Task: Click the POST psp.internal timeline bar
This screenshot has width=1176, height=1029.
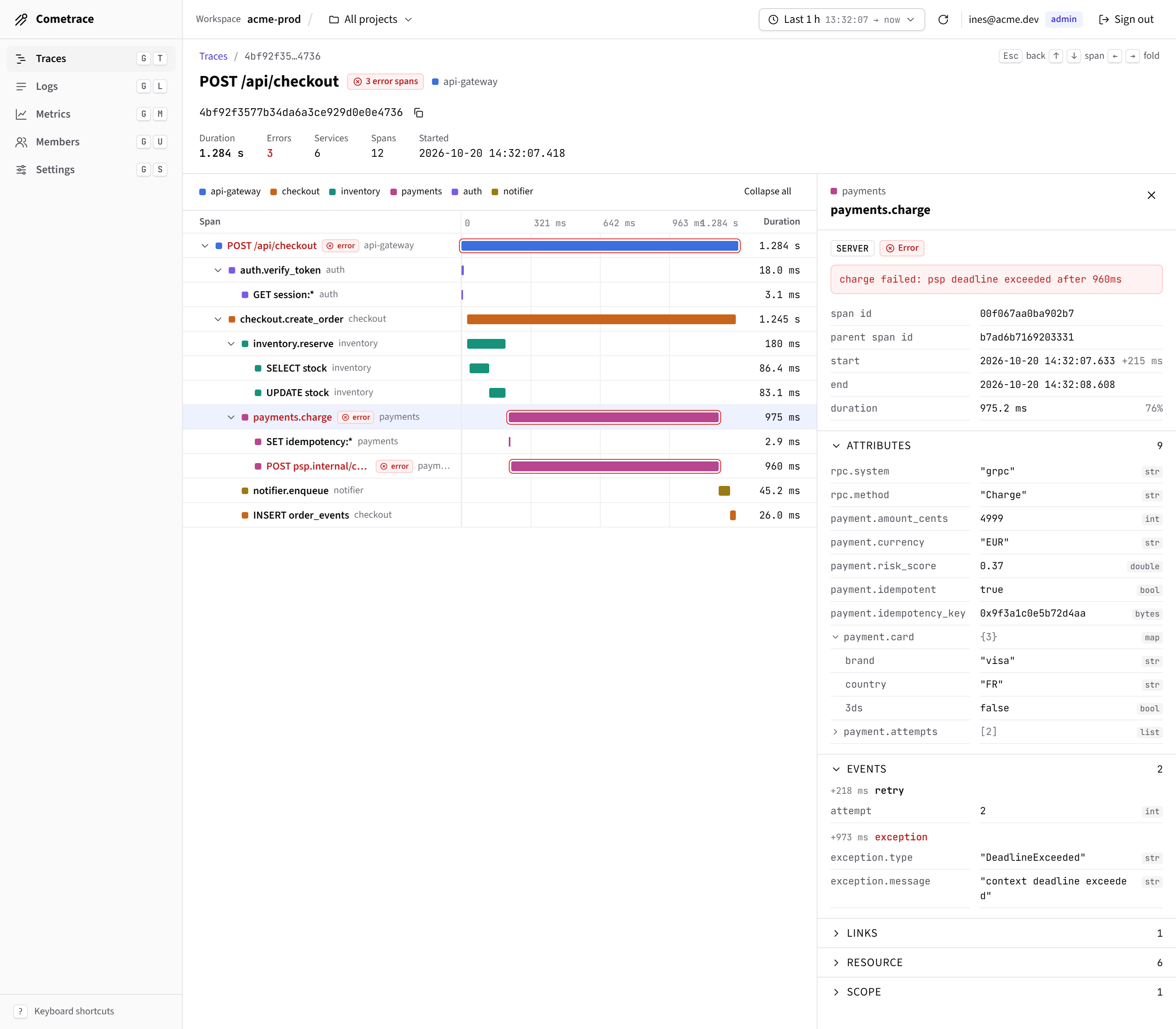Action: (x=615, y=466)
